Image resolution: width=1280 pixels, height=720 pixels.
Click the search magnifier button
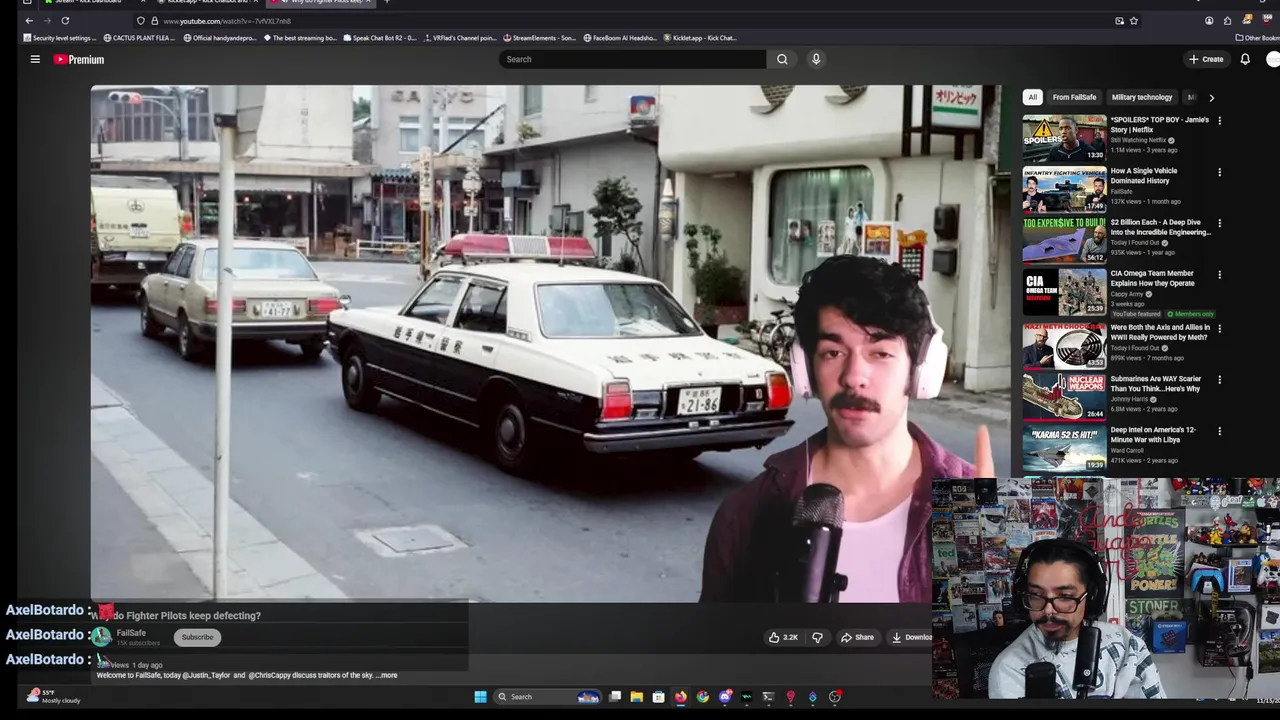pos(782,59)
